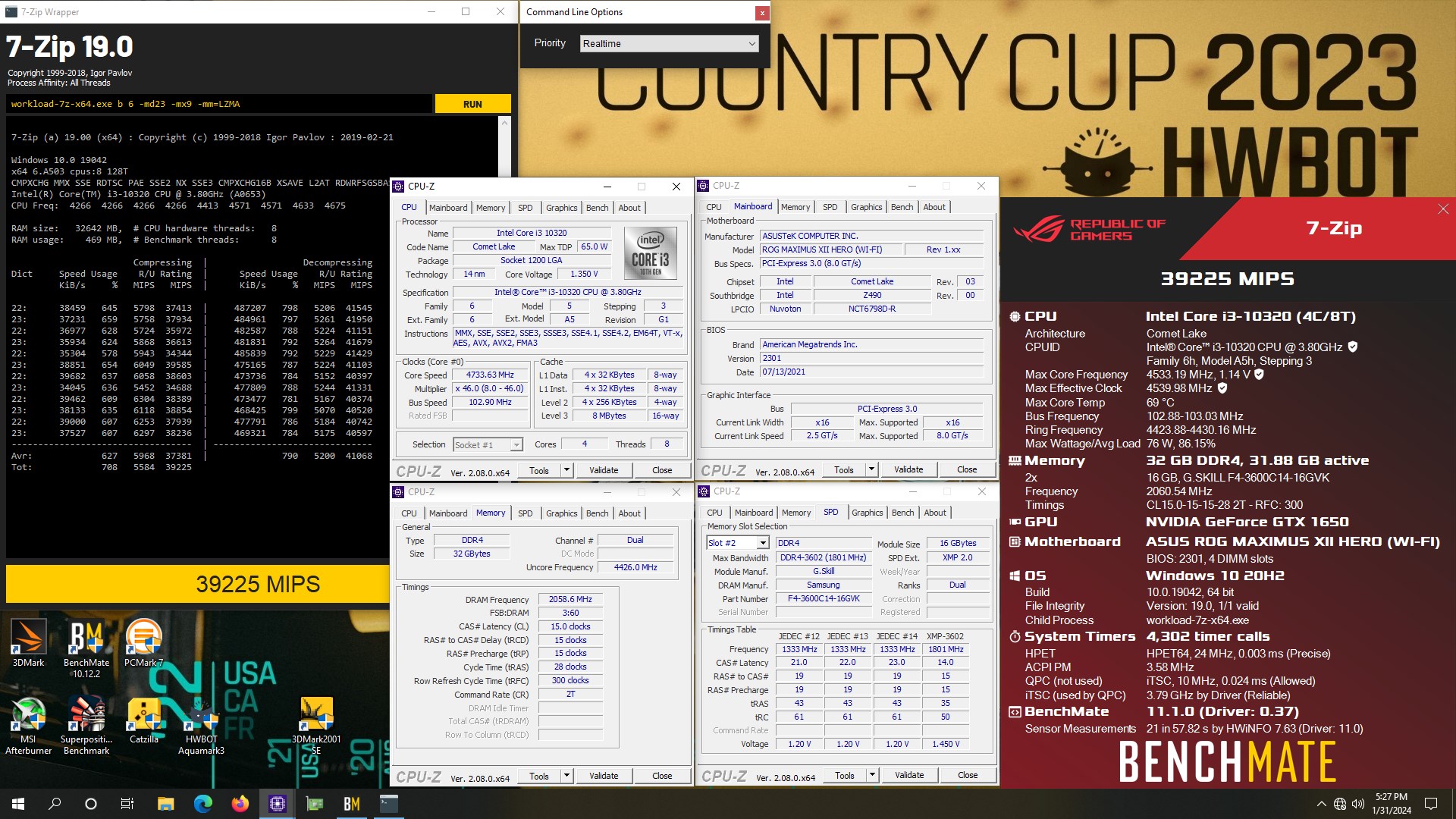Expand Tools dropdown arrow in CPU tab window
Screen dimensions: 1456x819
[x=566, y=470]
